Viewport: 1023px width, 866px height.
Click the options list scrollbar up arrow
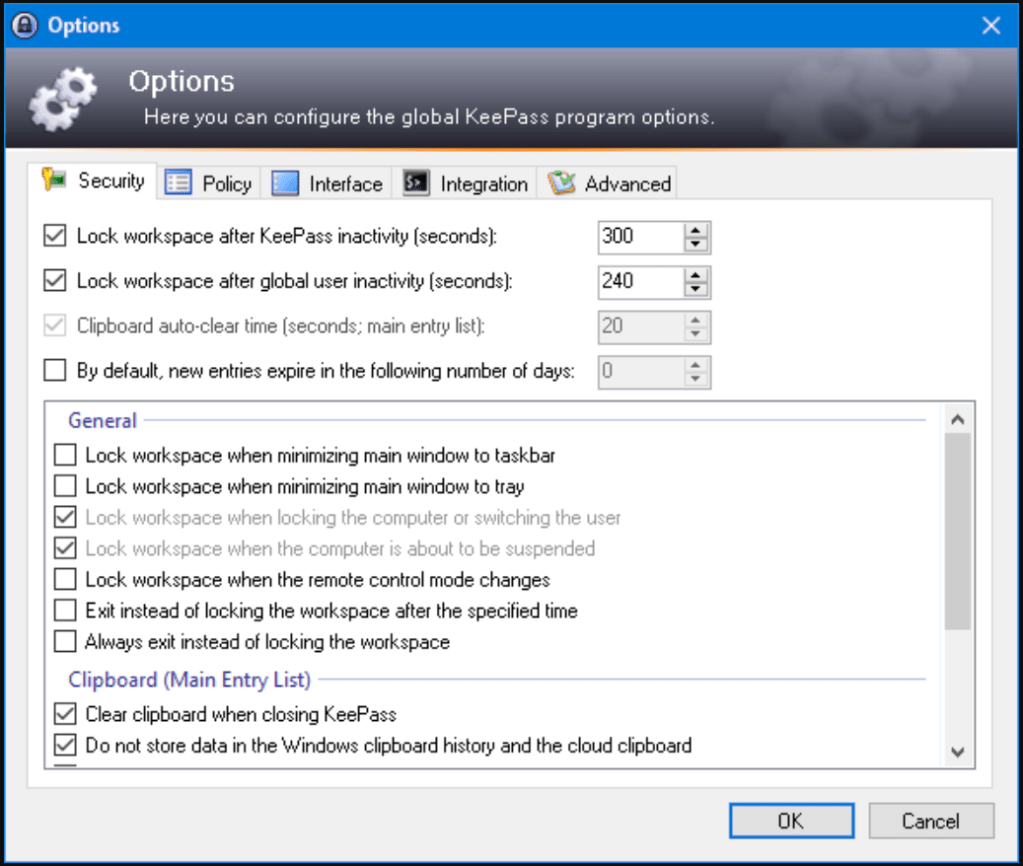[x=957, y=420]
